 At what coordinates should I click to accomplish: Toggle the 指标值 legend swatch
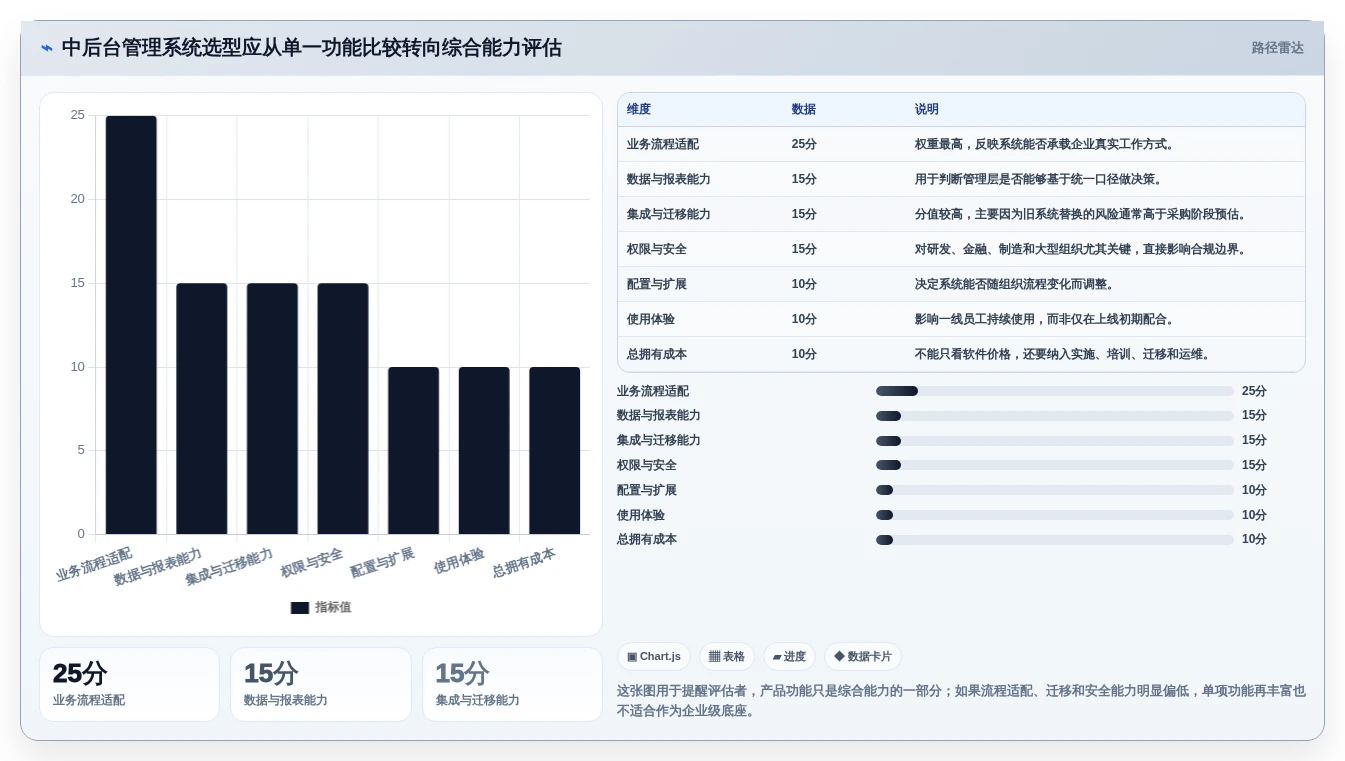(x=300, y=607)
